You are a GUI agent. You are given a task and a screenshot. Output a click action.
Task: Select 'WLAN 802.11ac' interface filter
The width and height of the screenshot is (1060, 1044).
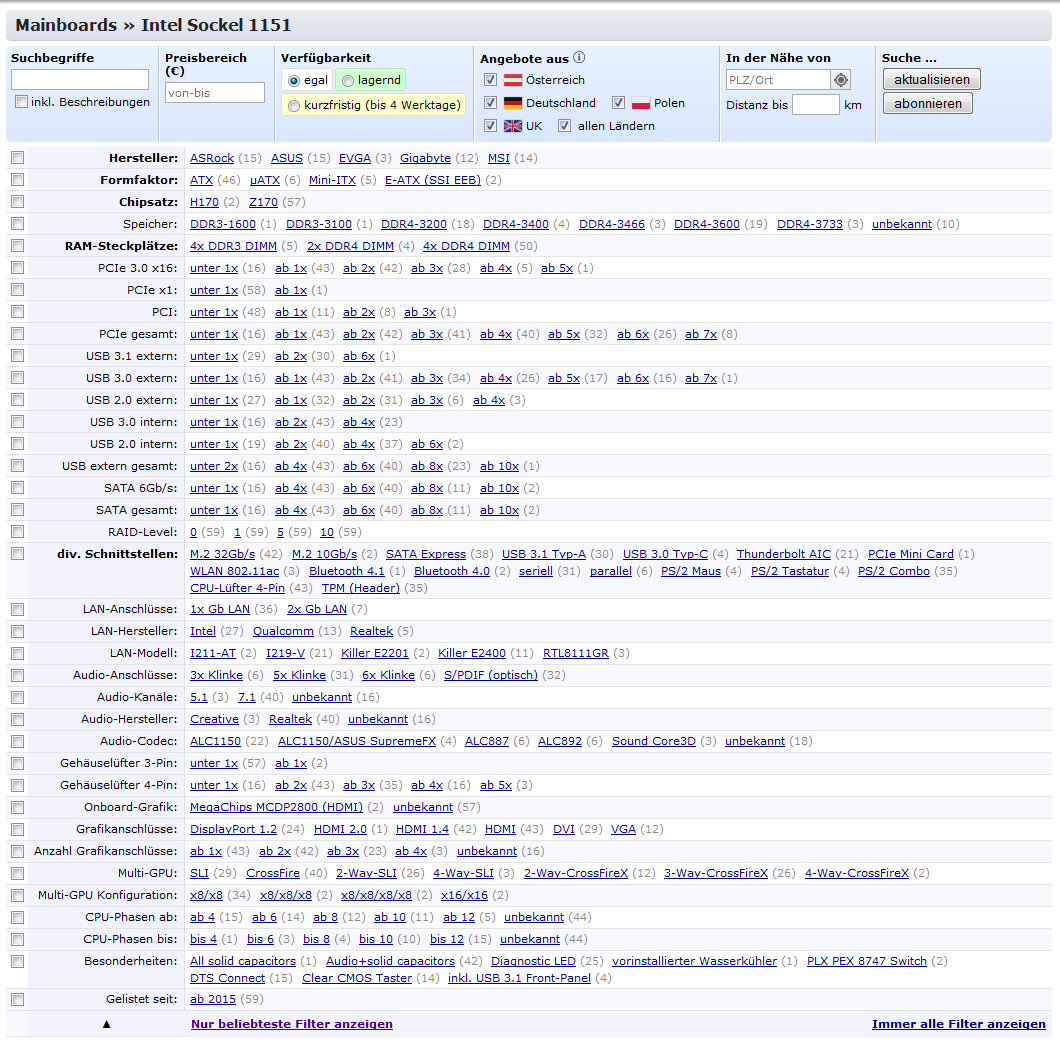pyautogui.click(x=234, y=571)
